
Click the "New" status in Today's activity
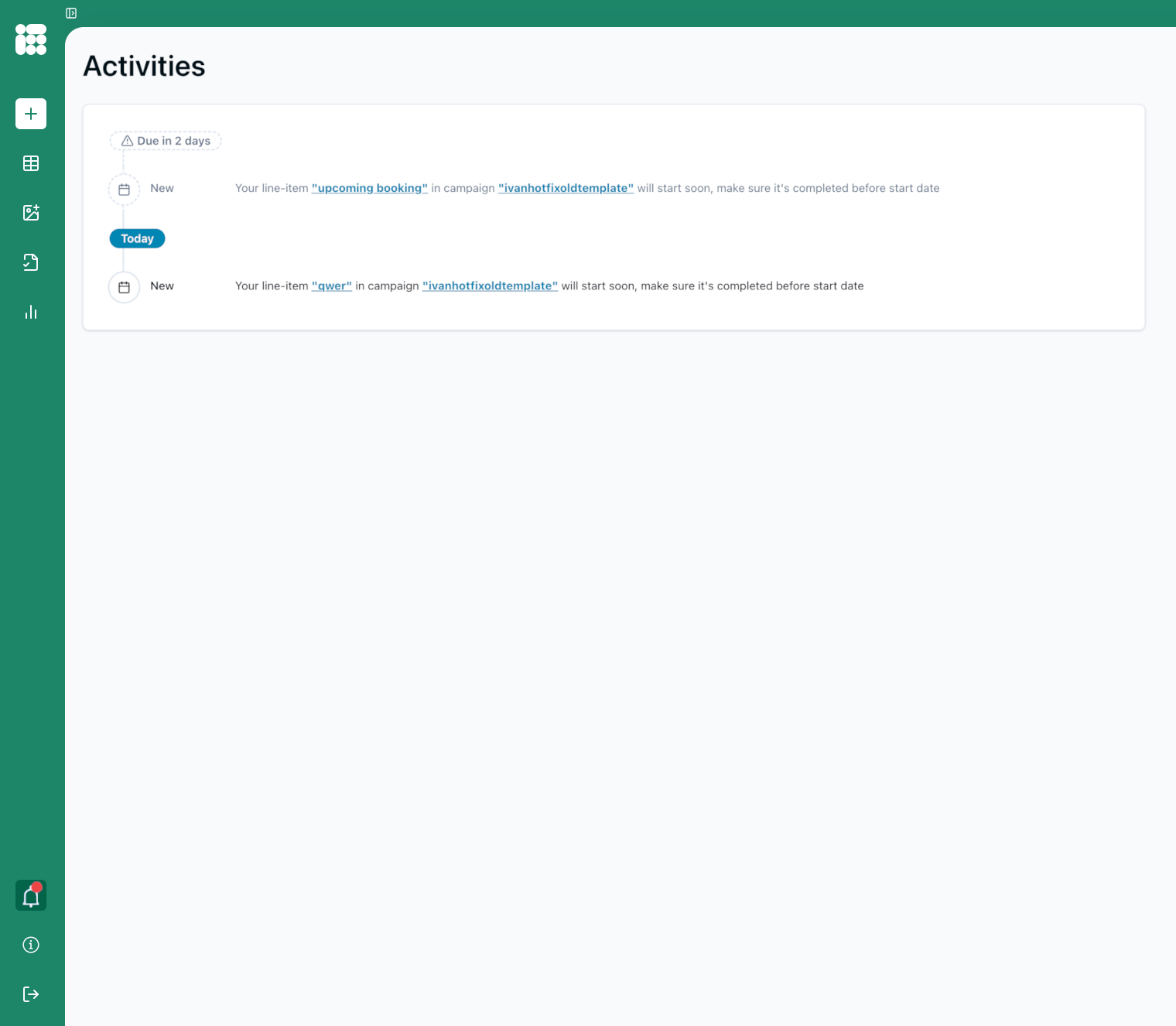click(162, 286)
